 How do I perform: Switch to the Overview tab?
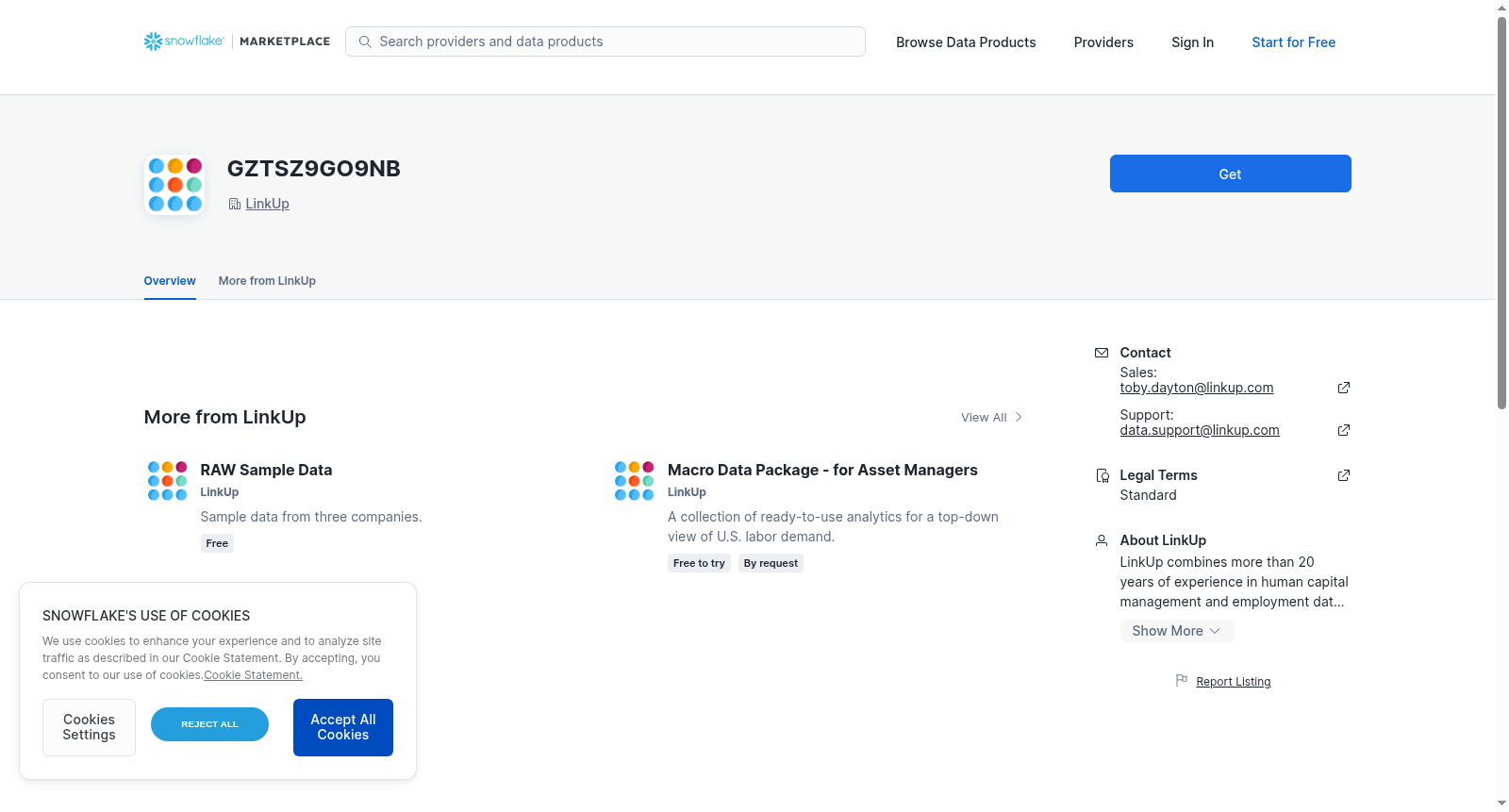coord(170,281)
